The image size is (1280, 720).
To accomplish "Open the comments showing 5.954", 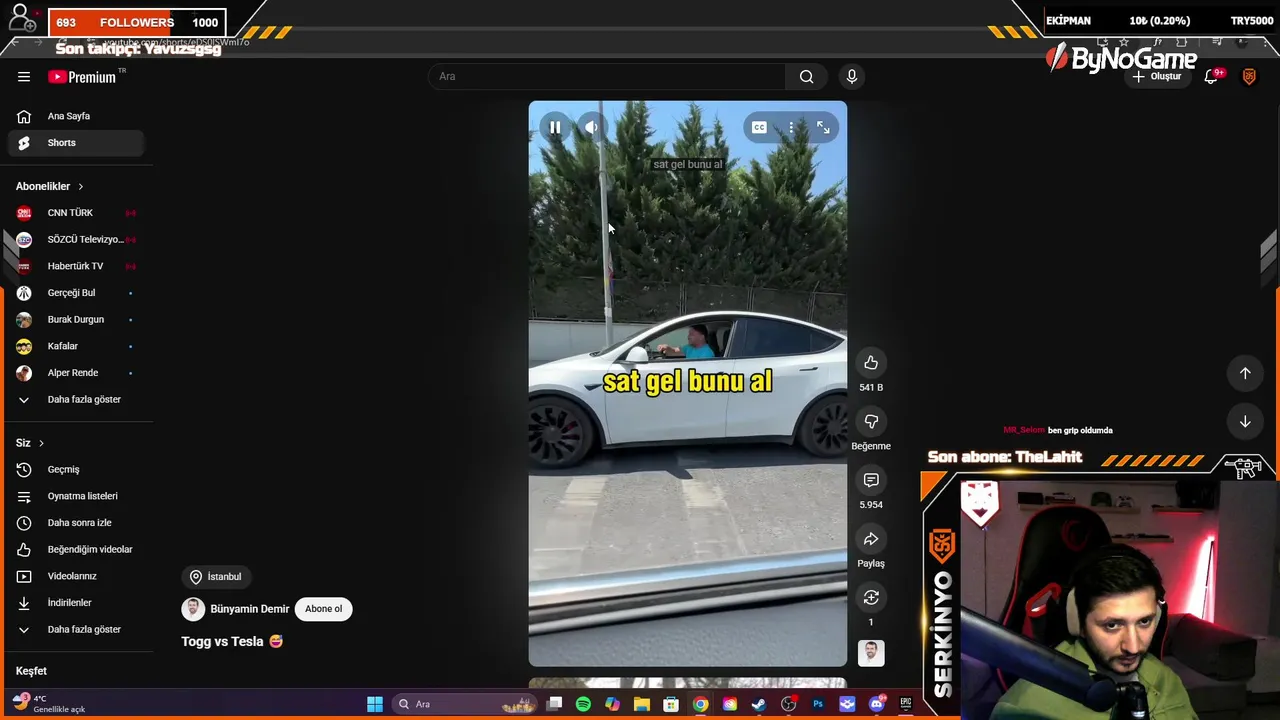I will point(871,481).
